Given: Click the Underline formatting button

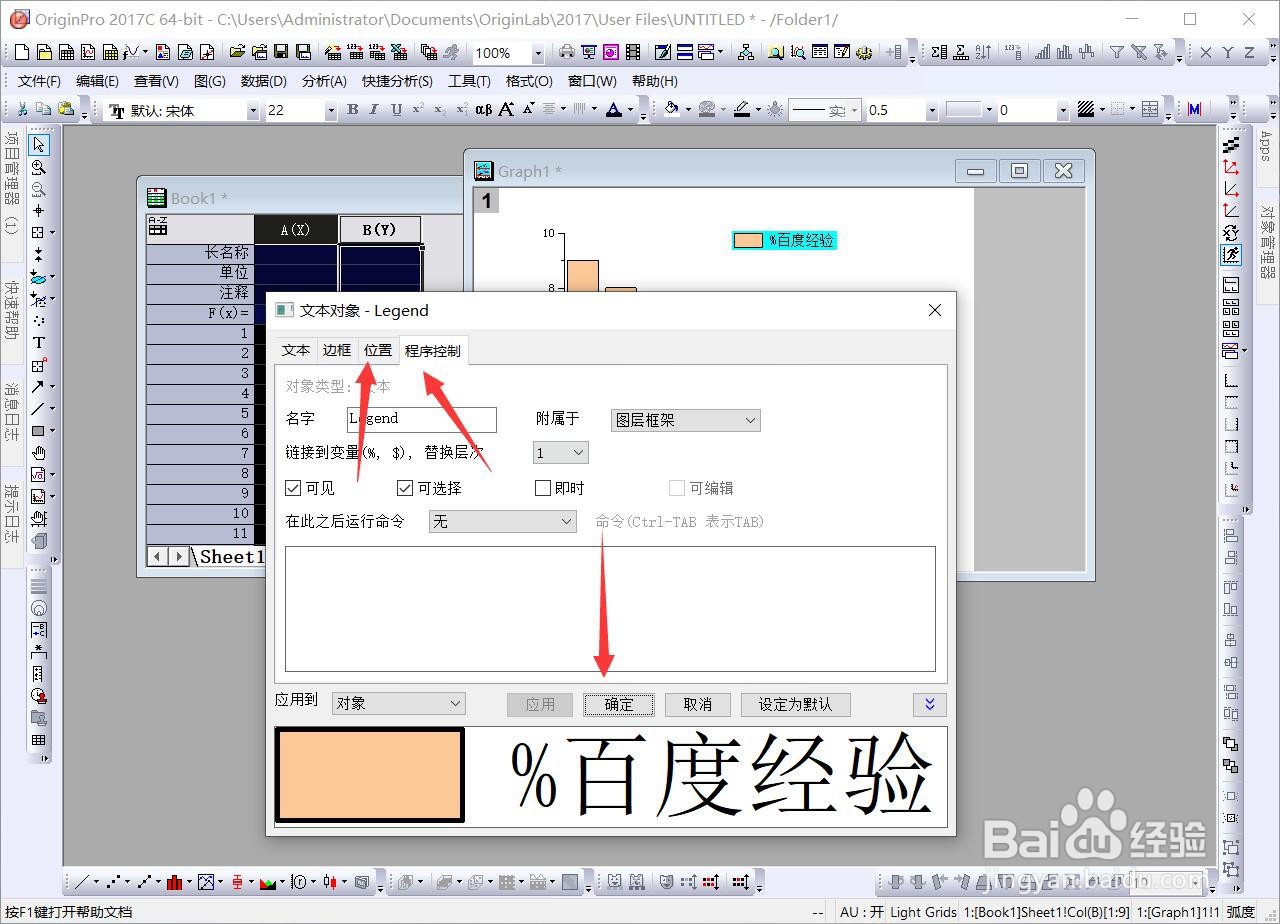Looking at the screenshot, I should (396, 110).
